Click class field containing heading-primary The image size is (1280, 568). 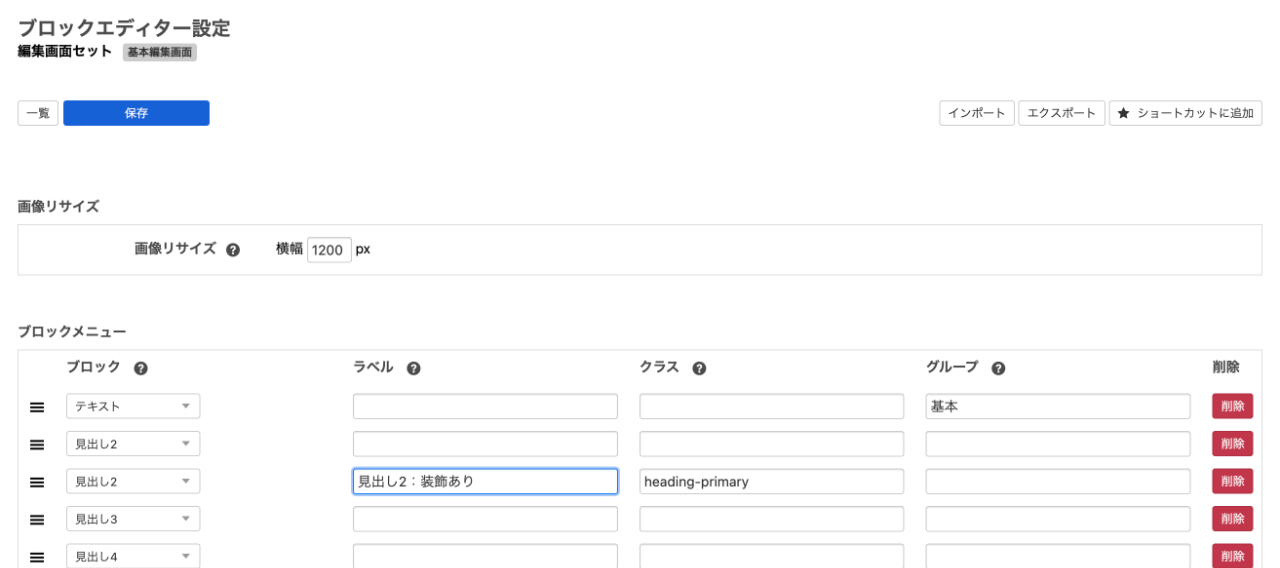pyautogui.click(x=771, y=481)
